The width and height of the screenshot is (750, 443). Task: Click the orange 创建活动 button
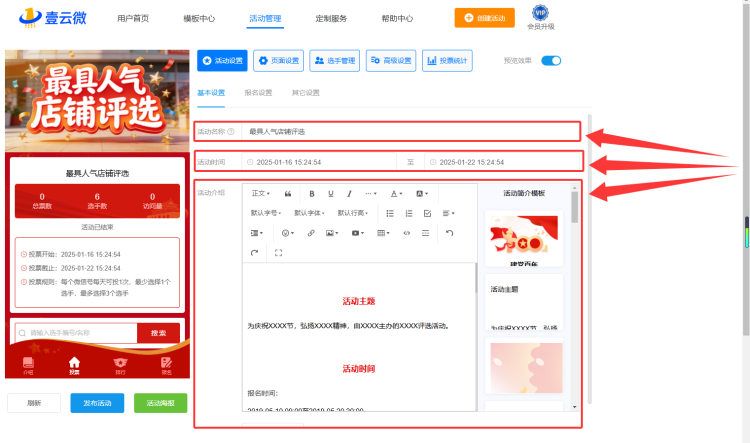485,18
